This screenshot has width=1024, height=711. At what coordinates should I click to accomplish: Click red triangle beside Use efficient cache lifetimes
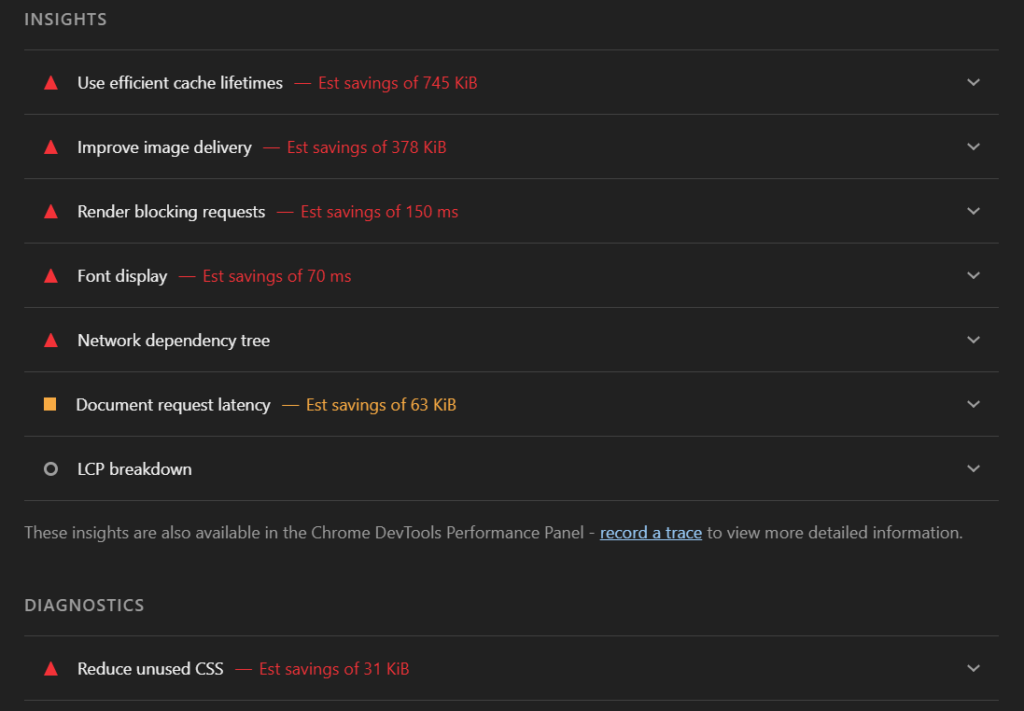51,83
